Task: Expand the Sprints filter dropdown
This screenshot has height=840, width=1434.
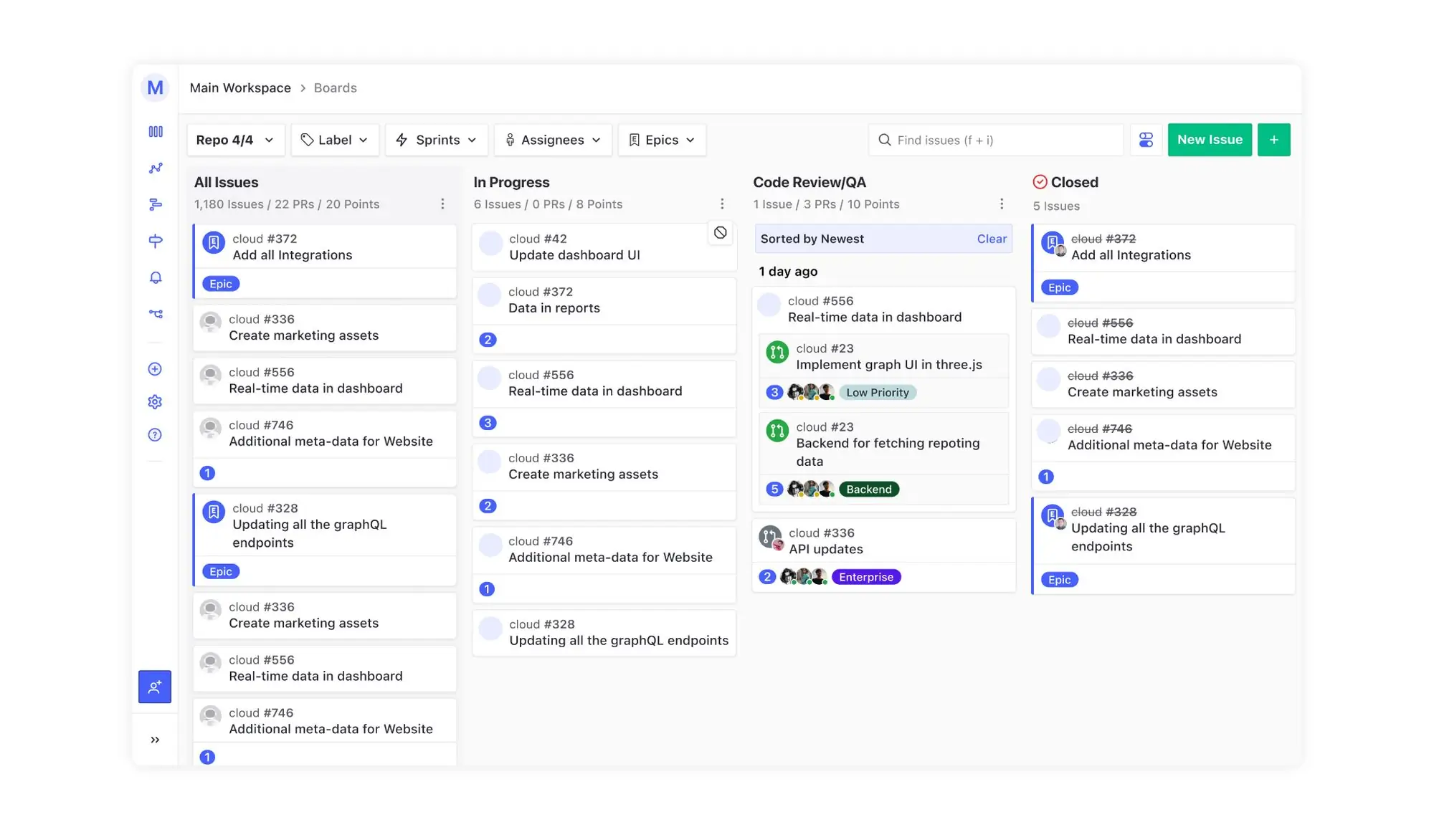Action: [x=437, y=140]
